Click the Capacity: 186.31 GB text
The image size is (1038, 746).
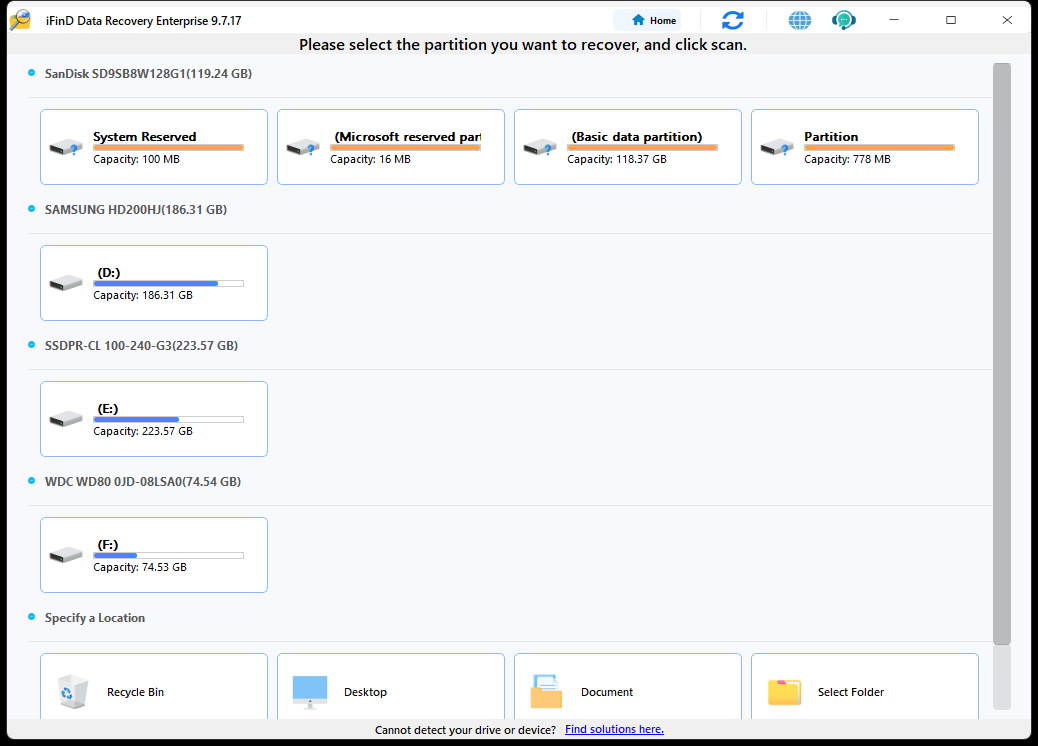pyautogui.click(x=143, y=295)
